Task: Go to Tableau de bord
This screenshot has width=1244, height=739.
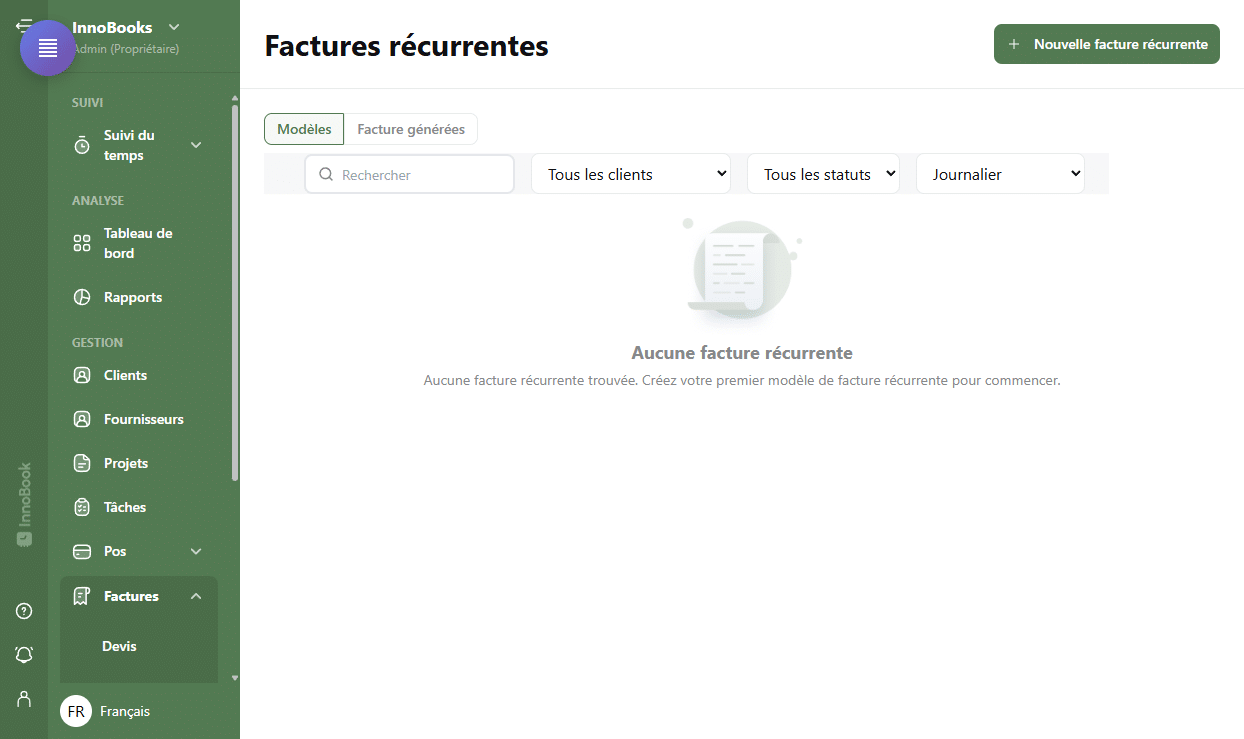Action: (x=139, y=243)
